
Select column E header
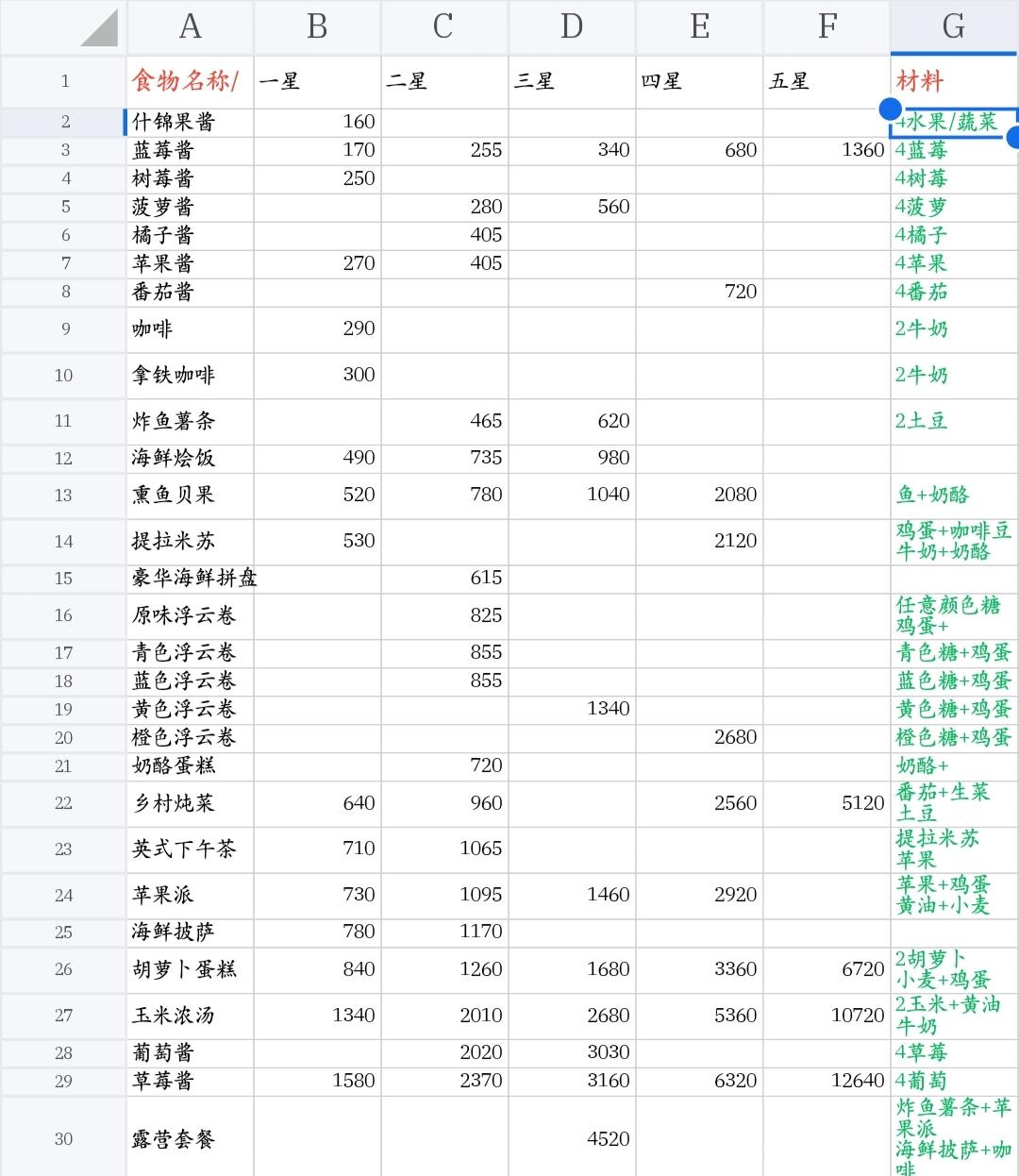pyautogui.click(x=699, y=27)
